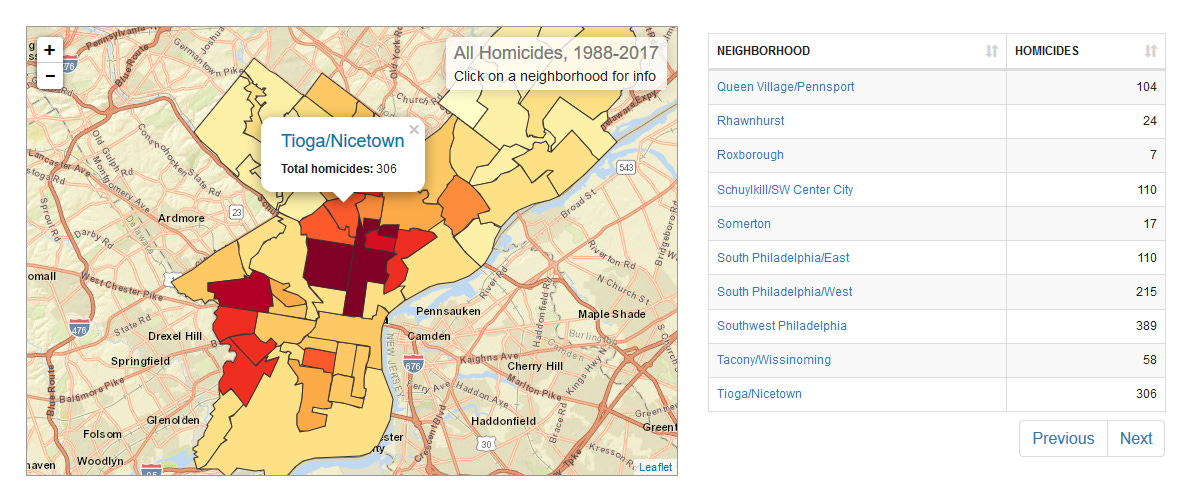Open Queen Village/Pennsport neighborhood link
1193x500 pixels.
[785, 87]
